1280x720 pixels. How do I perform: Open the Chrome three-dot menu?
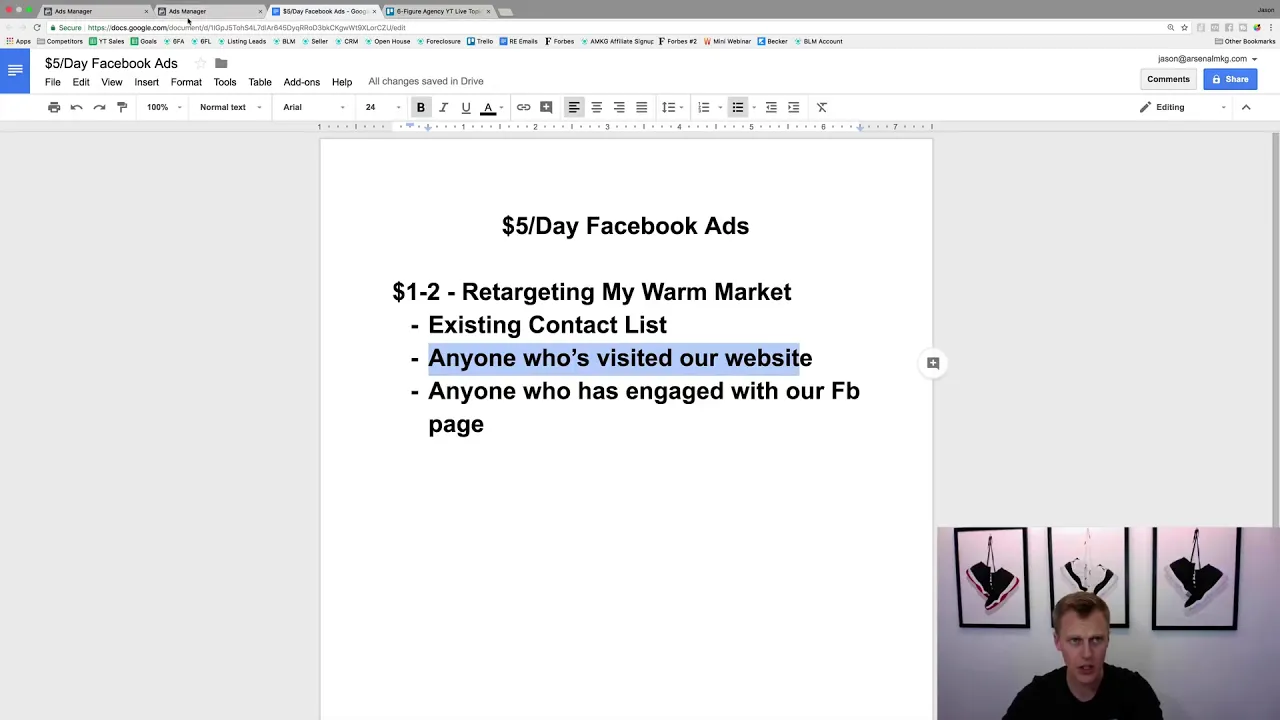click(x=1271, y=27)
